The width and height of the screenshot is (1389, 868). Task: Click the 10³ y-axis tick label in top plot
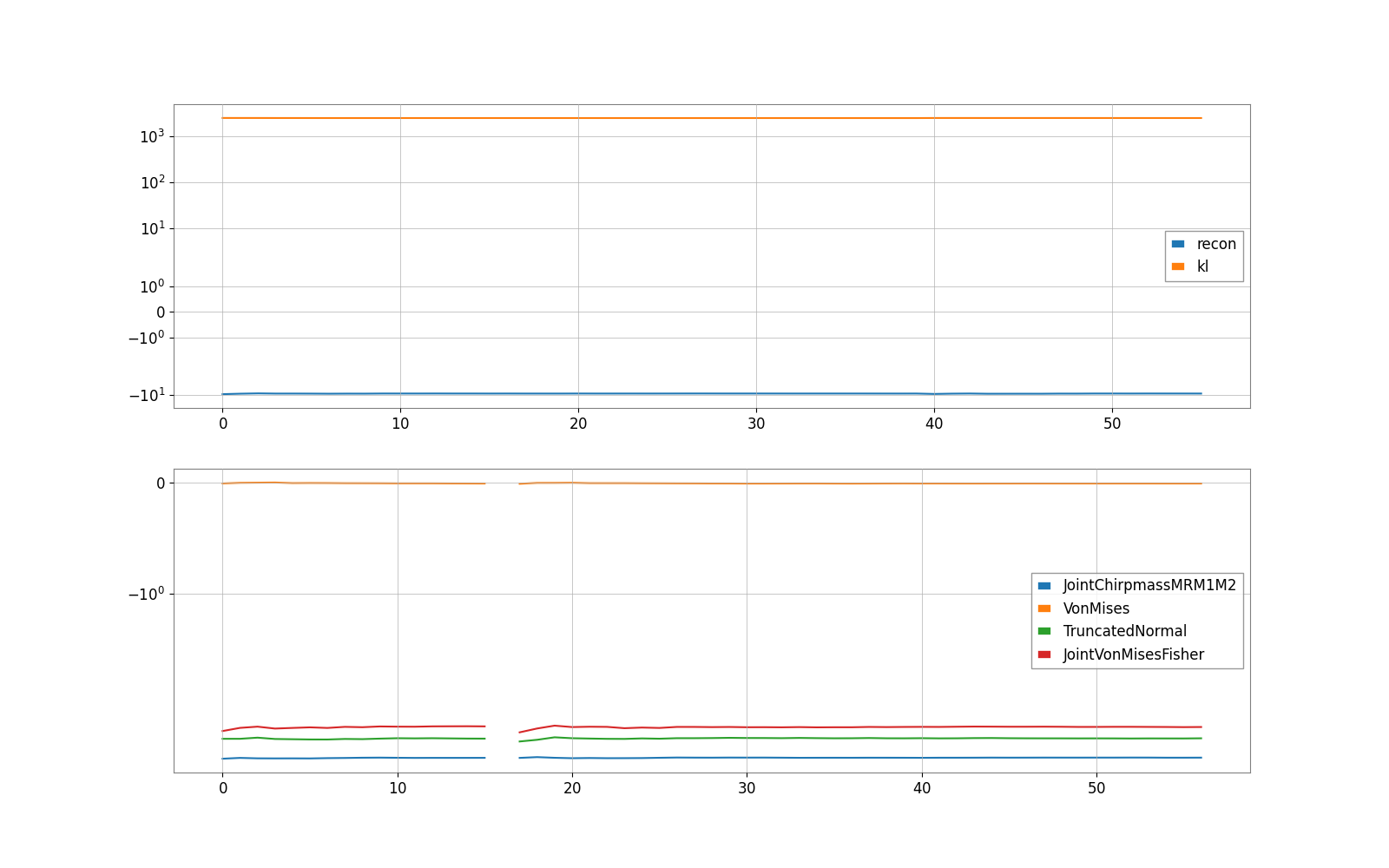[152, 136]
